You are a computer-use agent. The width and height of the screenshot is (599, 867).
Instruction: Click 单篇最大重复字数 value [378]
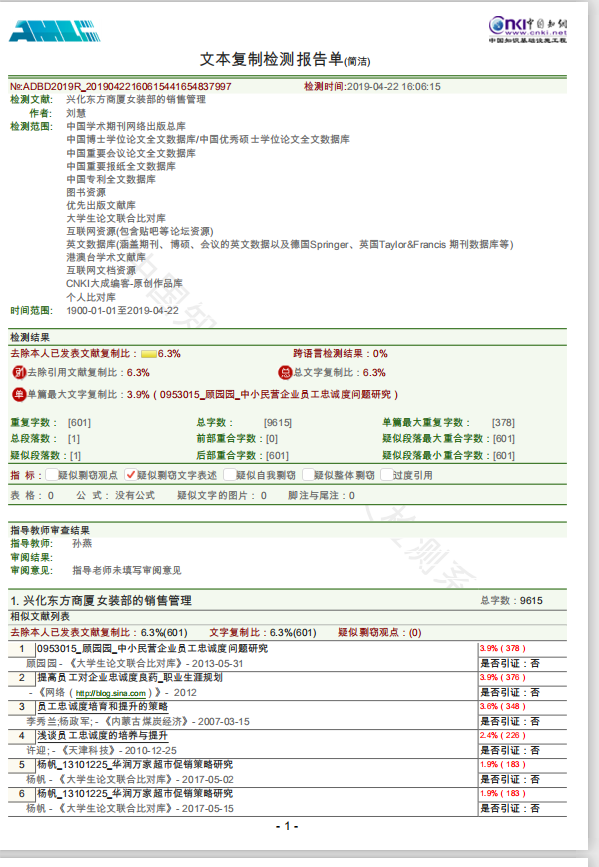coord(503,422)
